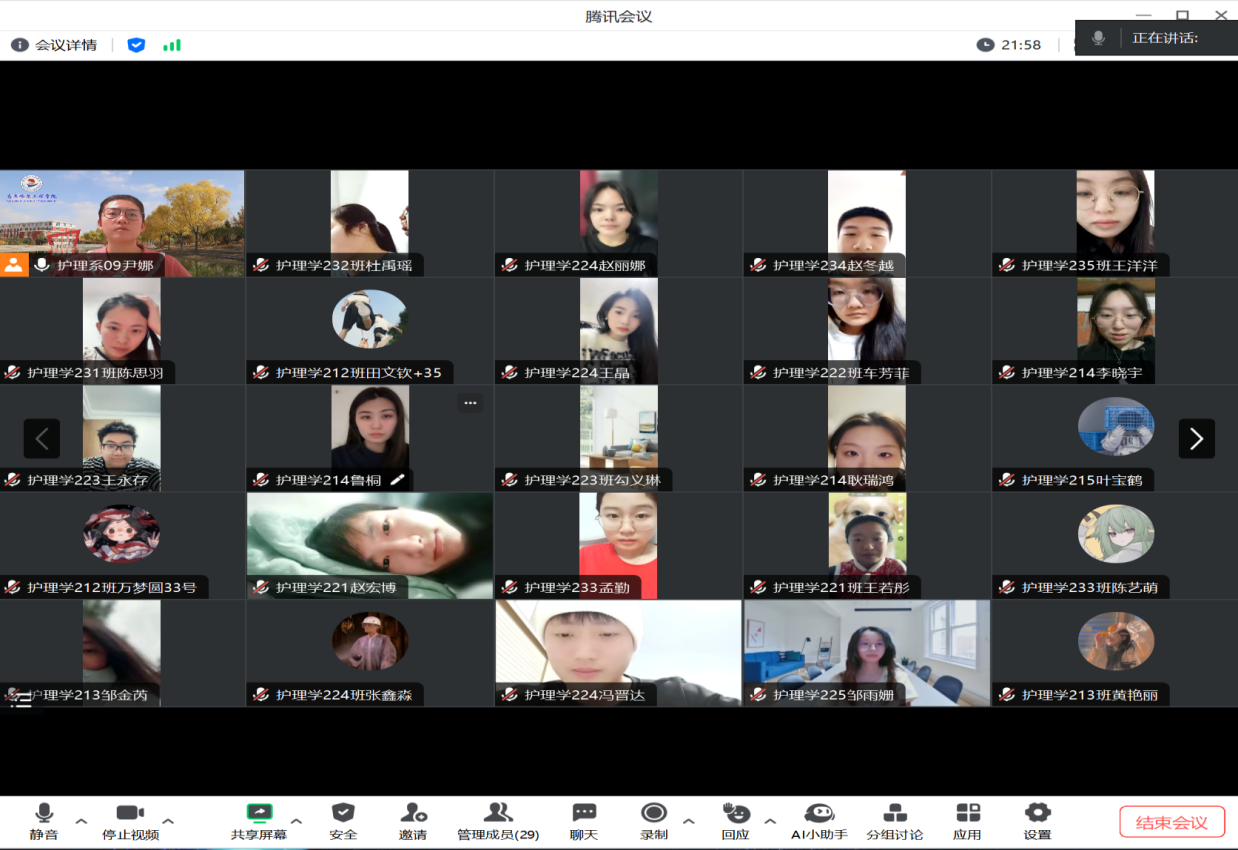Start 录制 recording
The height and width of the screenshot is (850, 1238).
(x=654, y=813)
